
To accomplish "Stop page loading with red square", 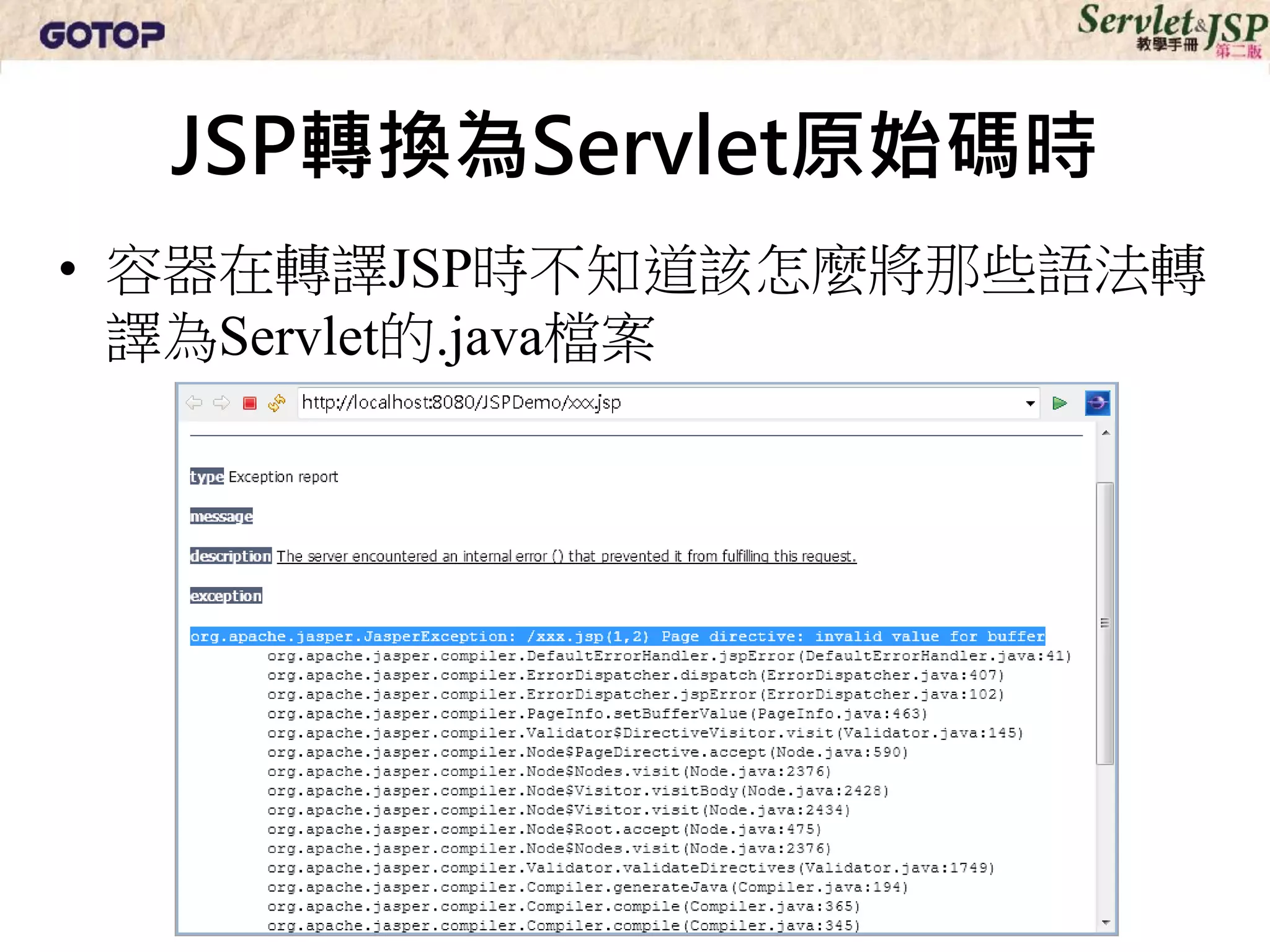I will pyautogui.click(x=250, y=403).
